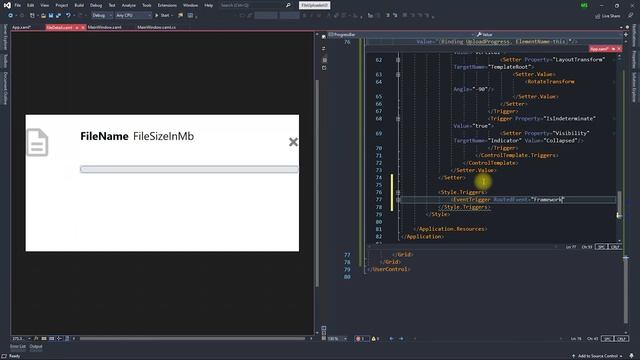Click the notifications bell icon
The width and height of the screenshot is (640, 360).
pyautogui.click(x=632, y=356)
